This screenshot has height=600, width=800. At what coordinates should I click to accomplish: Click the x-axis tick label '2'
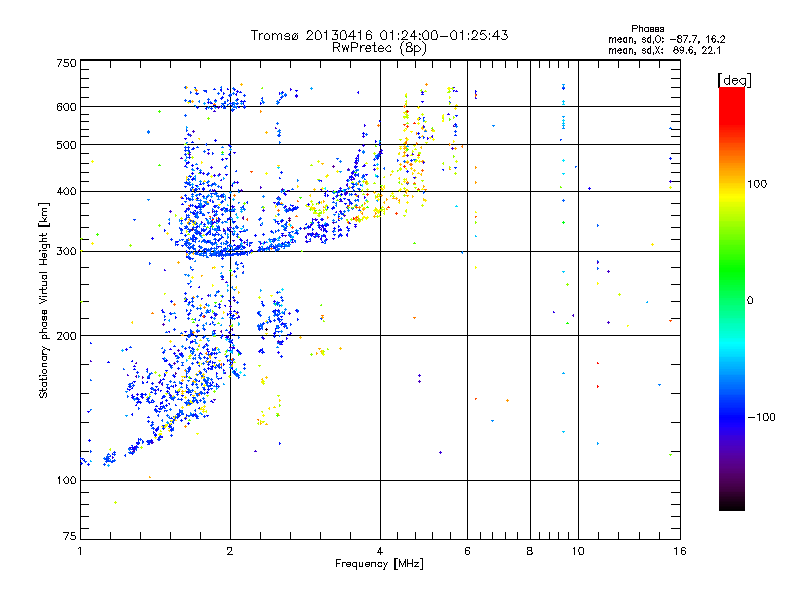pyautogui.click(x=230, y=551)
